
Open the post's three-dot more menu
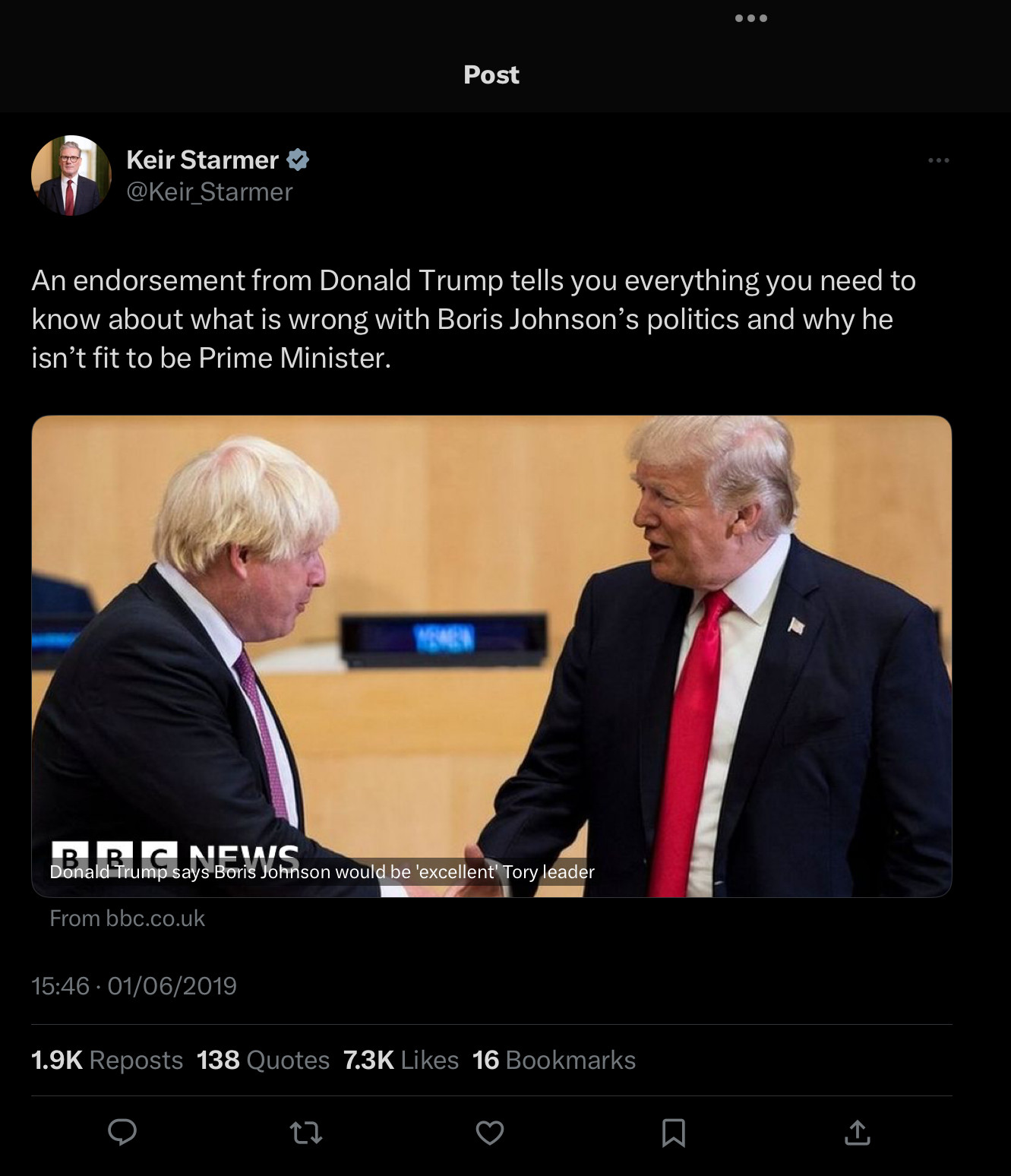pos(939,160)
